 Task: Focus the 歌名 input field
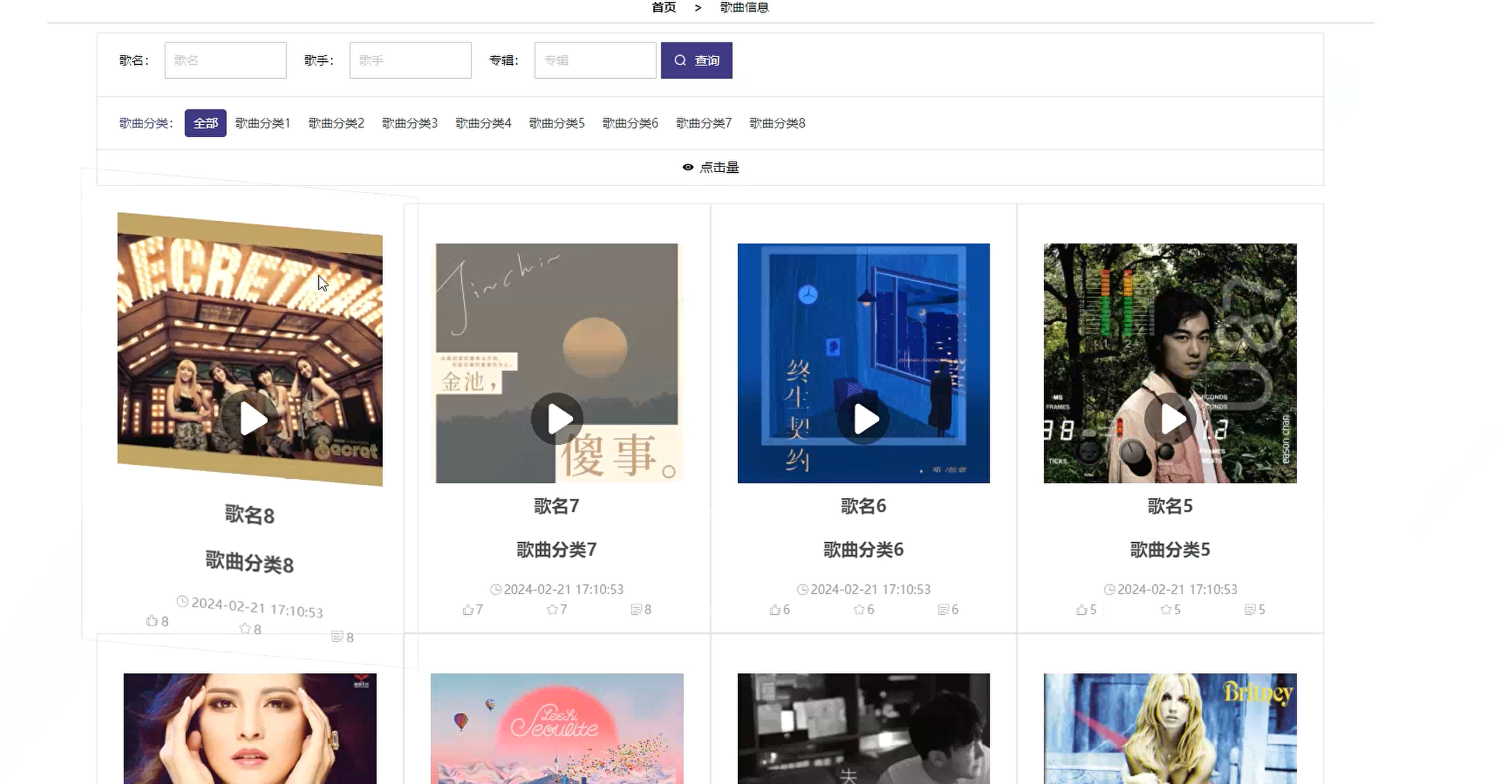pos(225,61)
